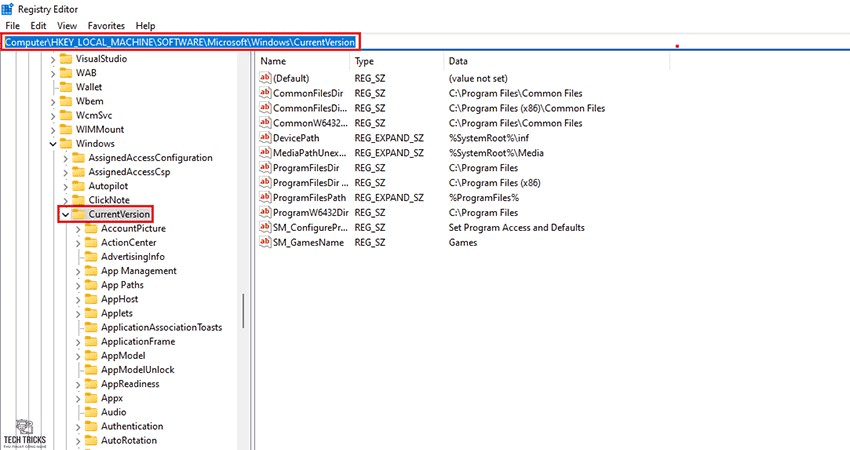Expand the WcmSvc key
Viewport: 850px width, 450px height.
coord(53,115)
